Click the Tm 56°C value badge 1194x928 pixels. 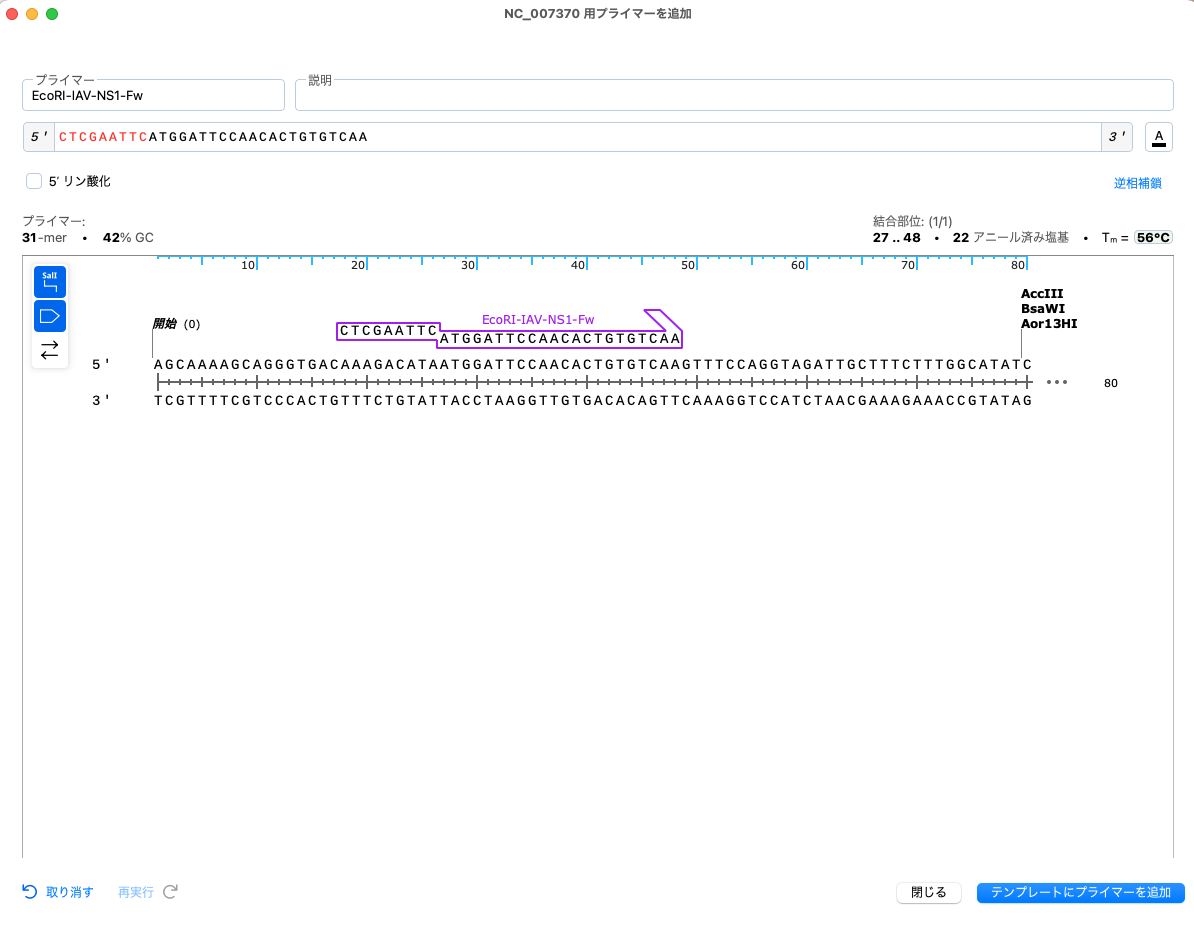pos(1152,237)
